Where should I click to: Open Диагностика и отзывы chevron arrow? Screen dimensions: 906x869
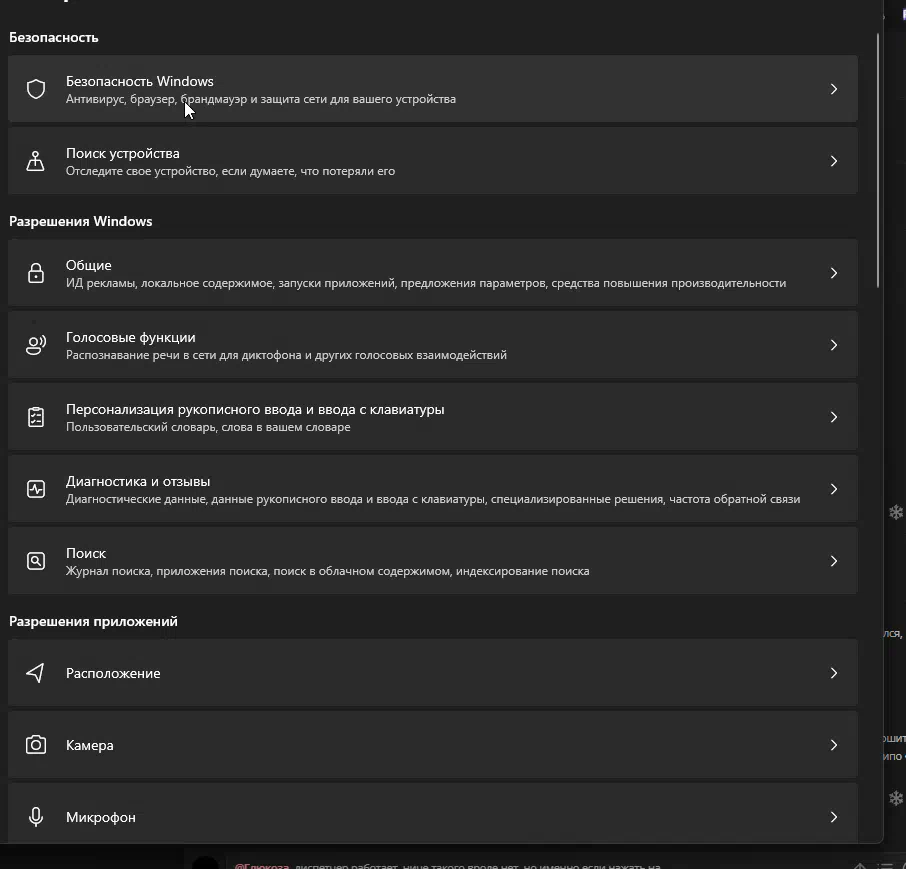833,489
